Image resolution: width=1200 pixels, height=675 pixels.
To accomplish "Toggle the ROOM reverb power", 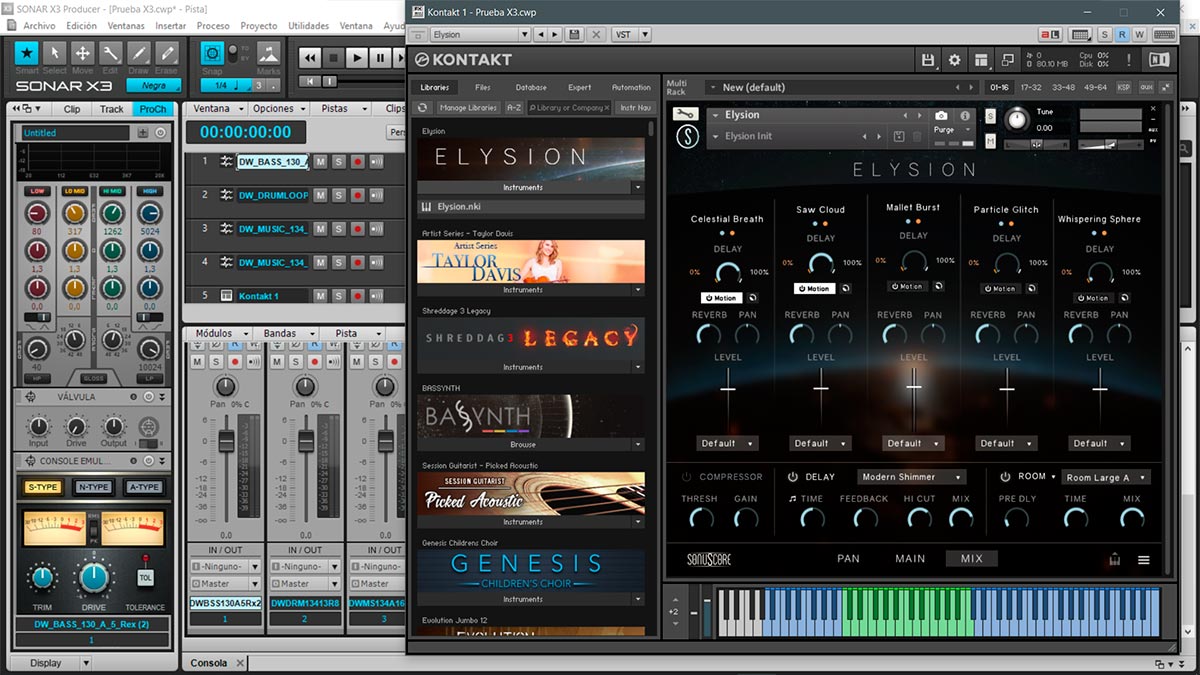I will [1005, 477].
